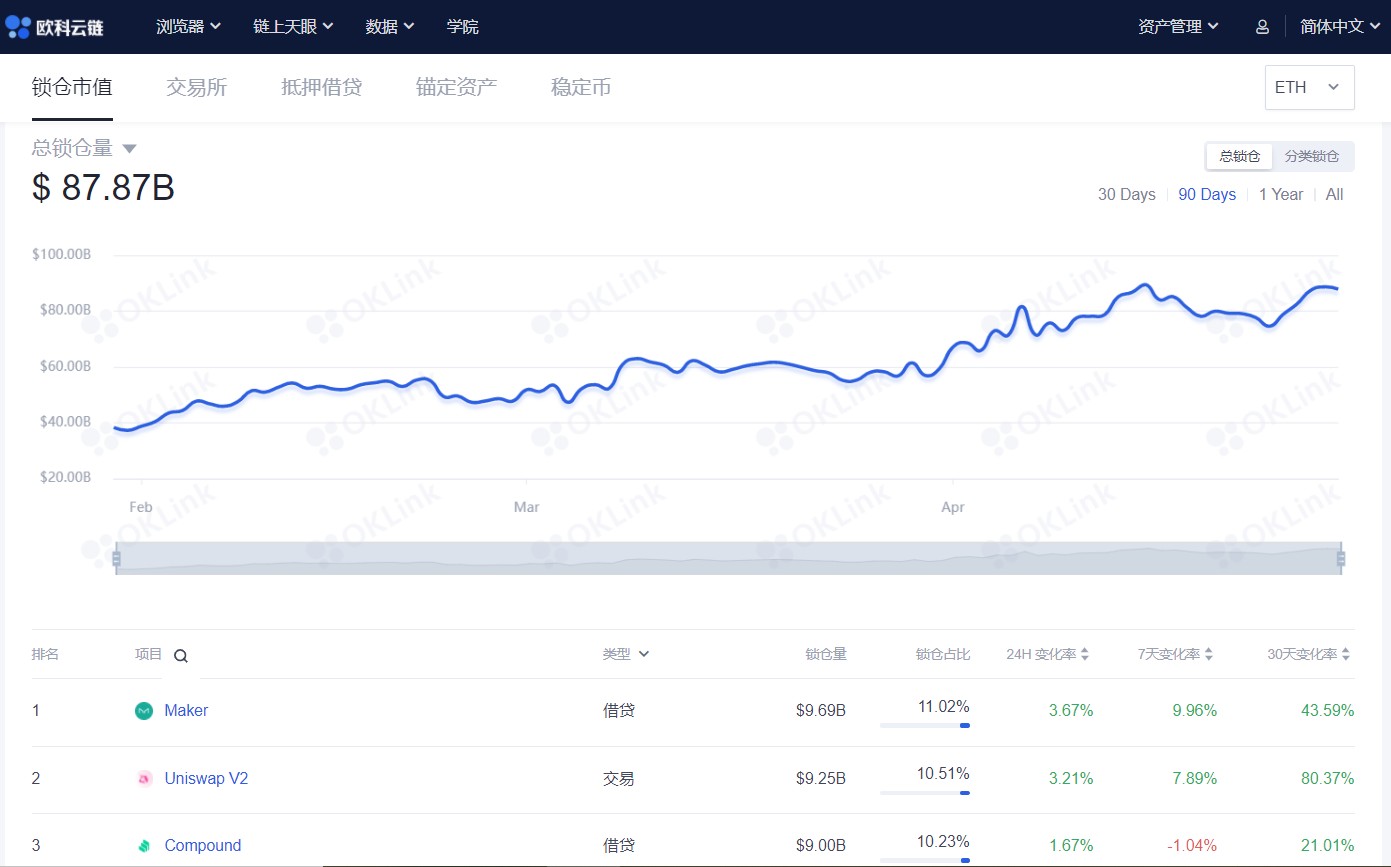Image resolution: width=1391 pixels, height=867 pixels.
Task: Click the $100.00B y-axis label
Action: 62,255
